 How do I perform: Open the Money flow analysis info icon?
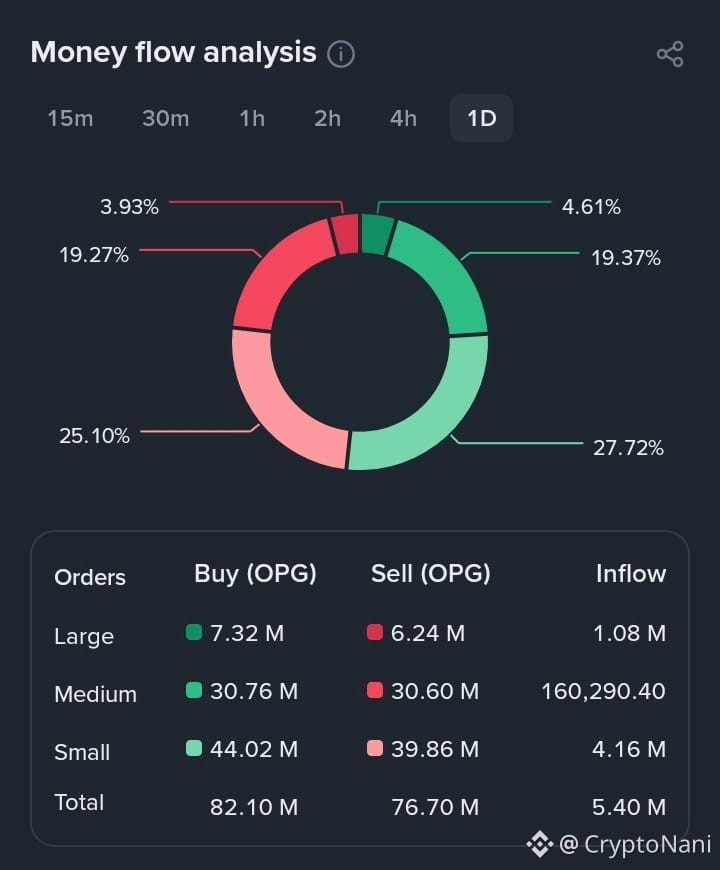[341, 54]
